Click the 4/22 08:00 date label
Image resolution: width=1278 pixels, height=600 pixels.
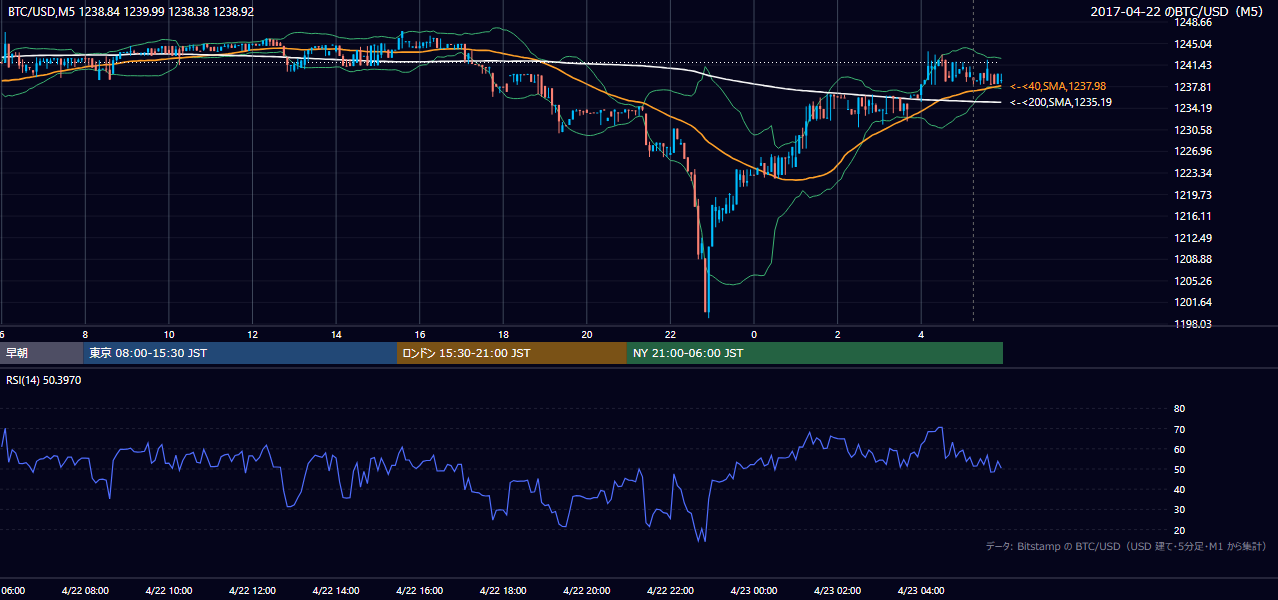click(84, 590)
